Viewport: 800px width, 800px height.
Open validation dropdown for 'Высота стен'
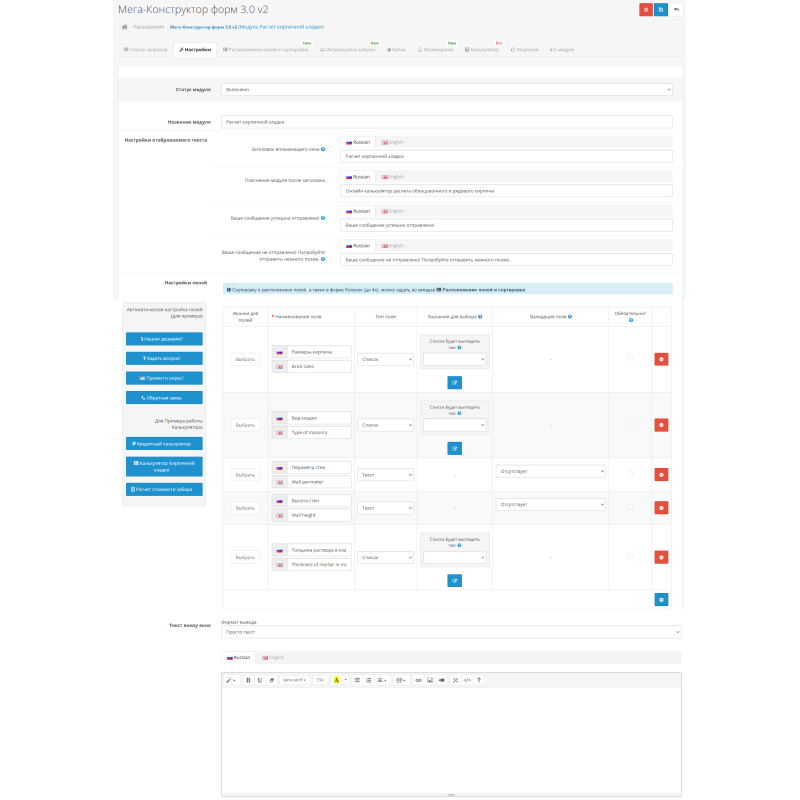point(551,505)
